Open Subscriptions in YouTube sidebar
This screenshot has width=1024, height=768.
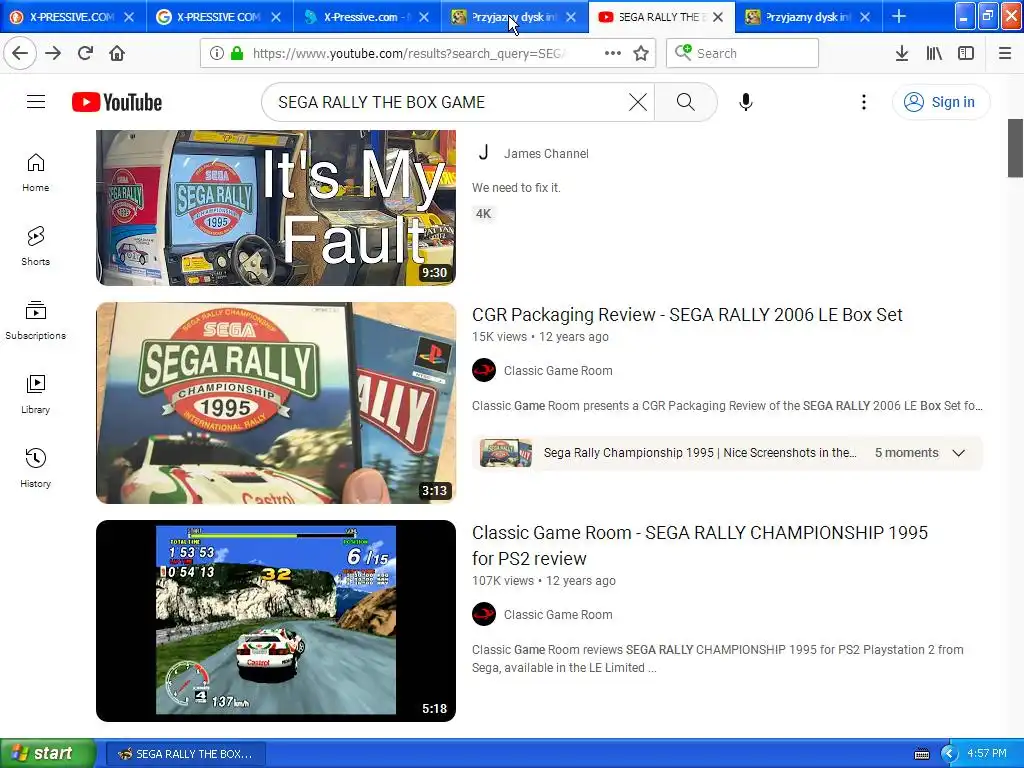coord(36,321)
